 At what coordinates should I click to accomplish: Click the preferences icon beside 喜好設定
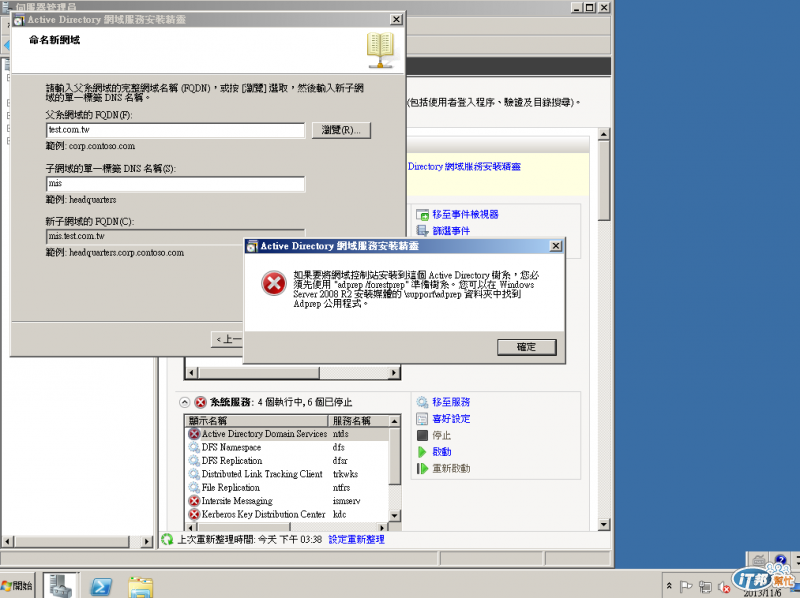click(422, 419)
